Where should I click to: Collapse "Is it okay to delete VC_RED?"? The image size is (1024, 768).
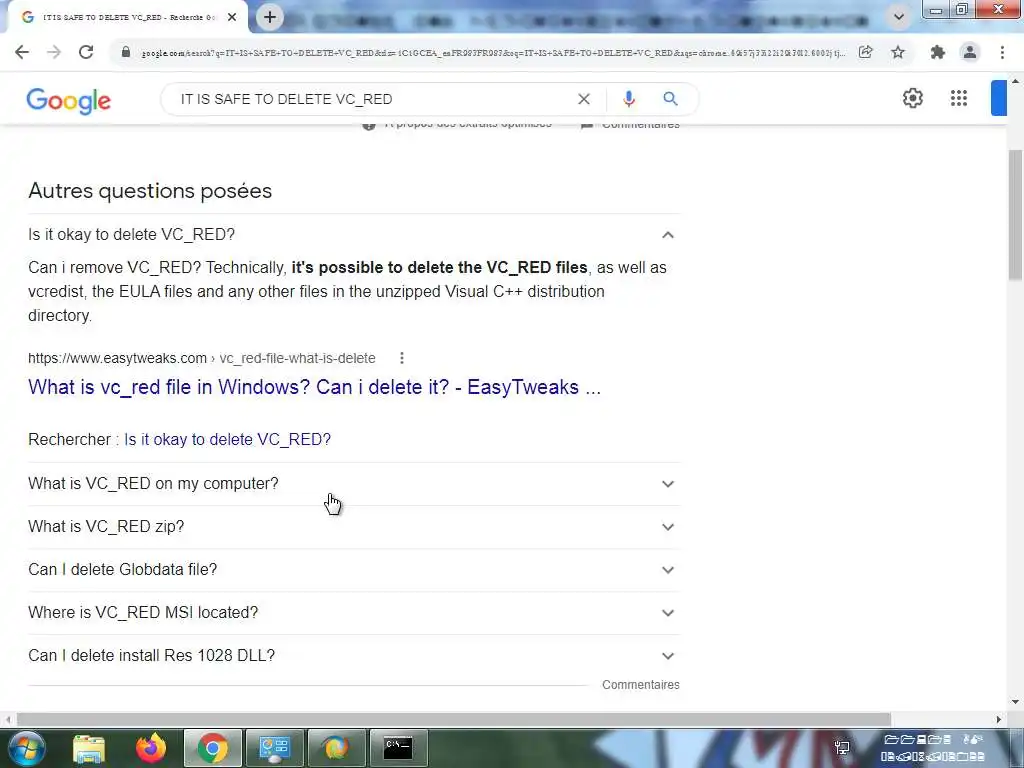point(354,234)
